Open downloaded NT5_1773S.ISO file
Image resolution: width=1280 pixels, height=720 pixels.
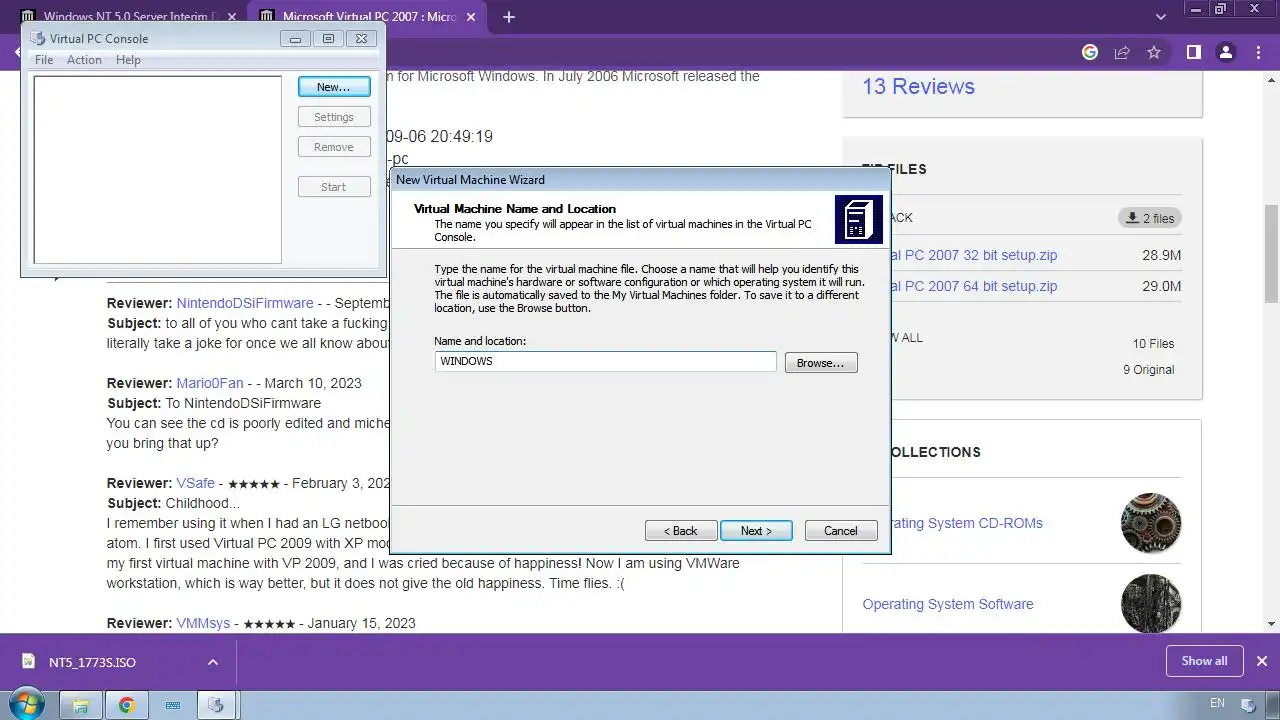pyautogui.click(x=92, y=662)
